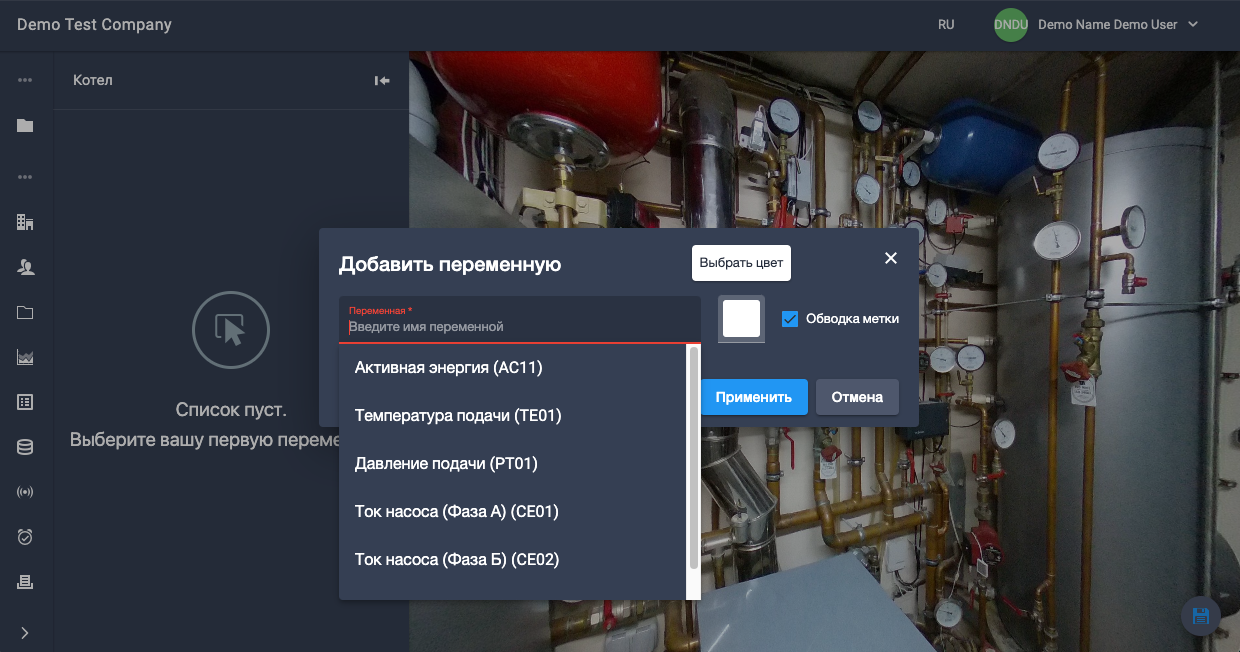Viewport: 1240px width, 652px height.
Task: Select Ток насоса (Фаза А) (CE01)
Action: tap(456, 512)
